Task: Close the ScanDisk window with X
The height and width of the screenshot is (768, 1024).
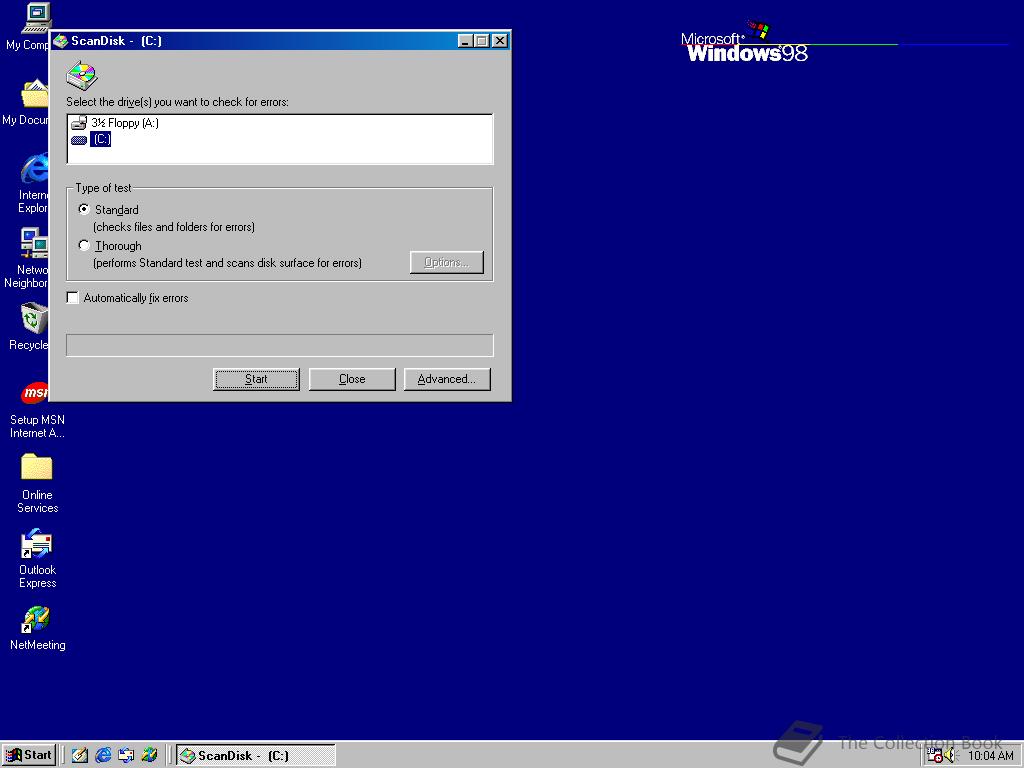Action: pos(500,41)
